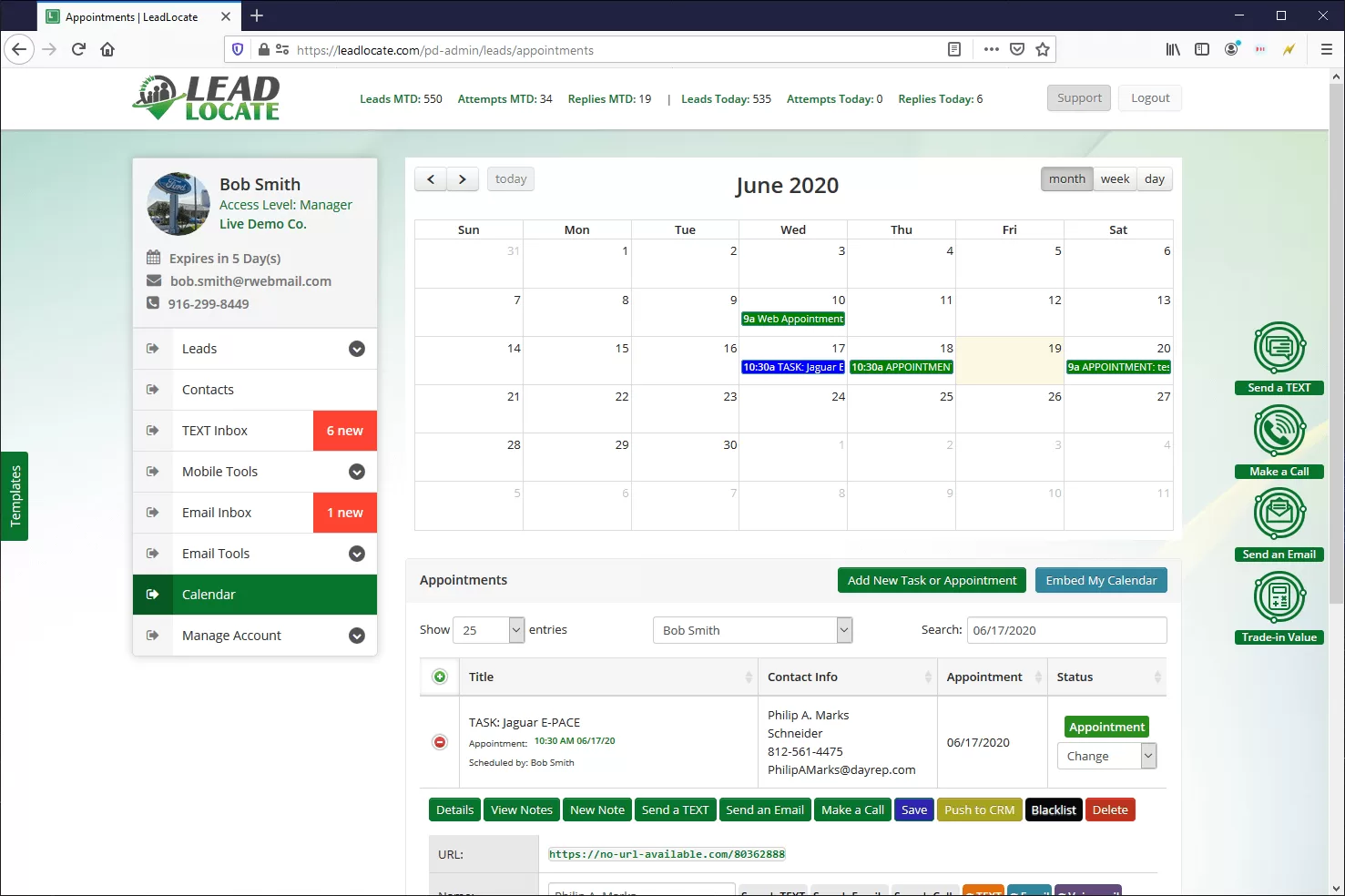
Task: Open the Show entries dropdown
Action: click(488, 630)
